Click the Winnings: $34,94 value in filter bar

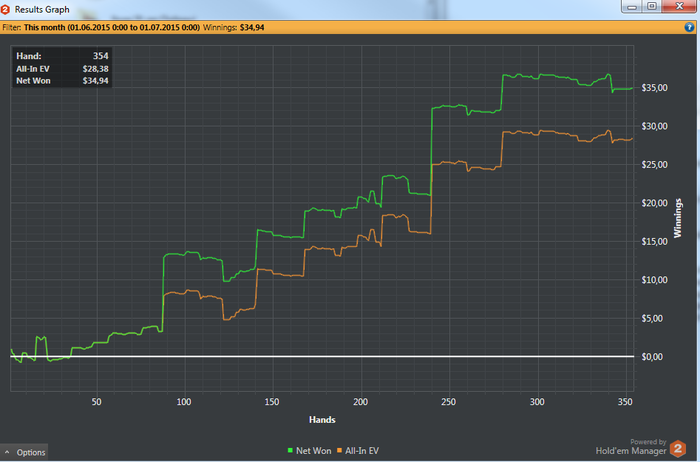[233, 27]
